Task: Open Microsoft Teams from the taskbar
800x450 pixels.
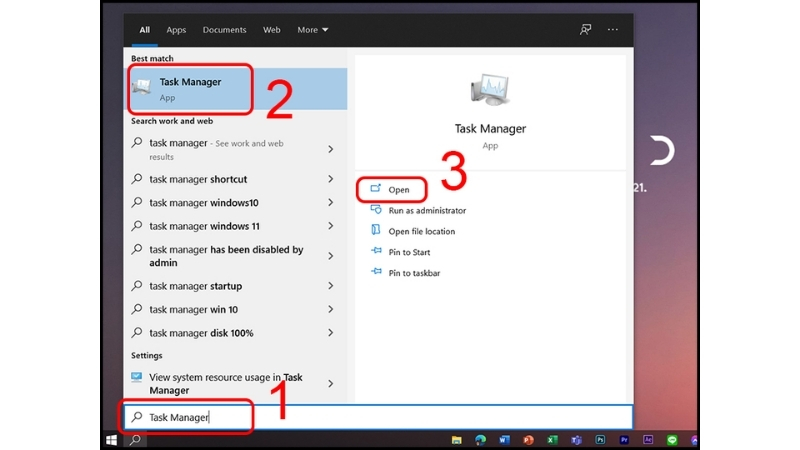Action: 576,440
